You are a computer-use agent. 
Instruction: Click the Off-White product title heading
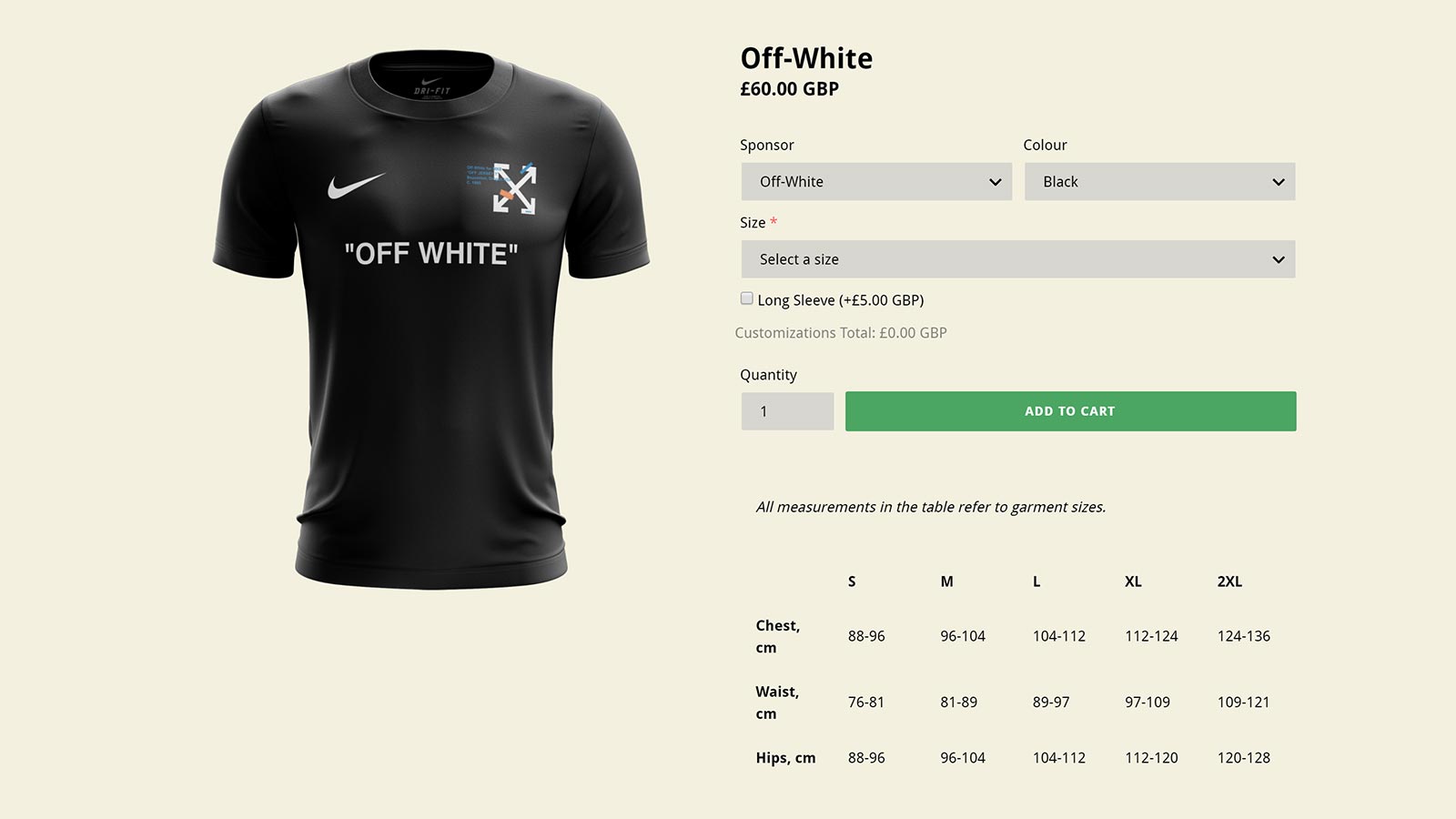(806, 58)
